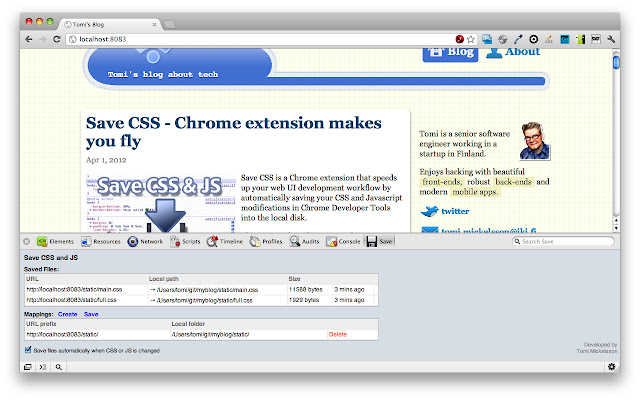Click the black circle extension icon
The image size is (640, 400).
[533, 39]
